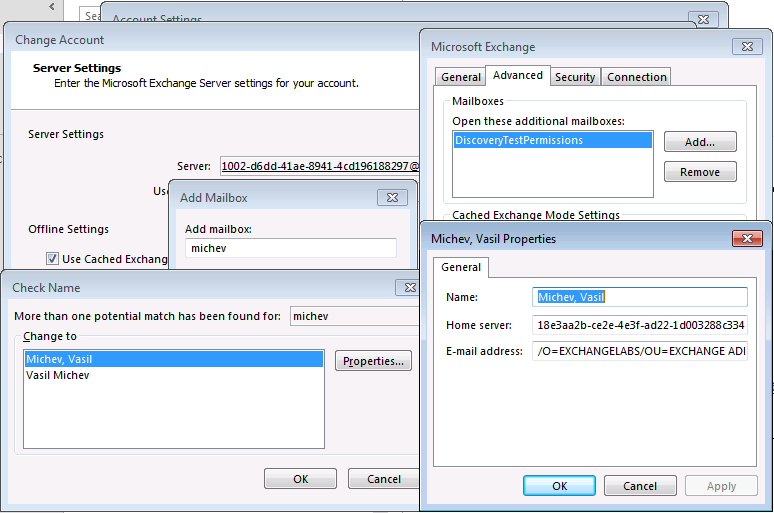The height and width of the screenshot is (513, 774).
Task: Click Cancel in Michev, Vasil Properties
Action: point(640,486)
